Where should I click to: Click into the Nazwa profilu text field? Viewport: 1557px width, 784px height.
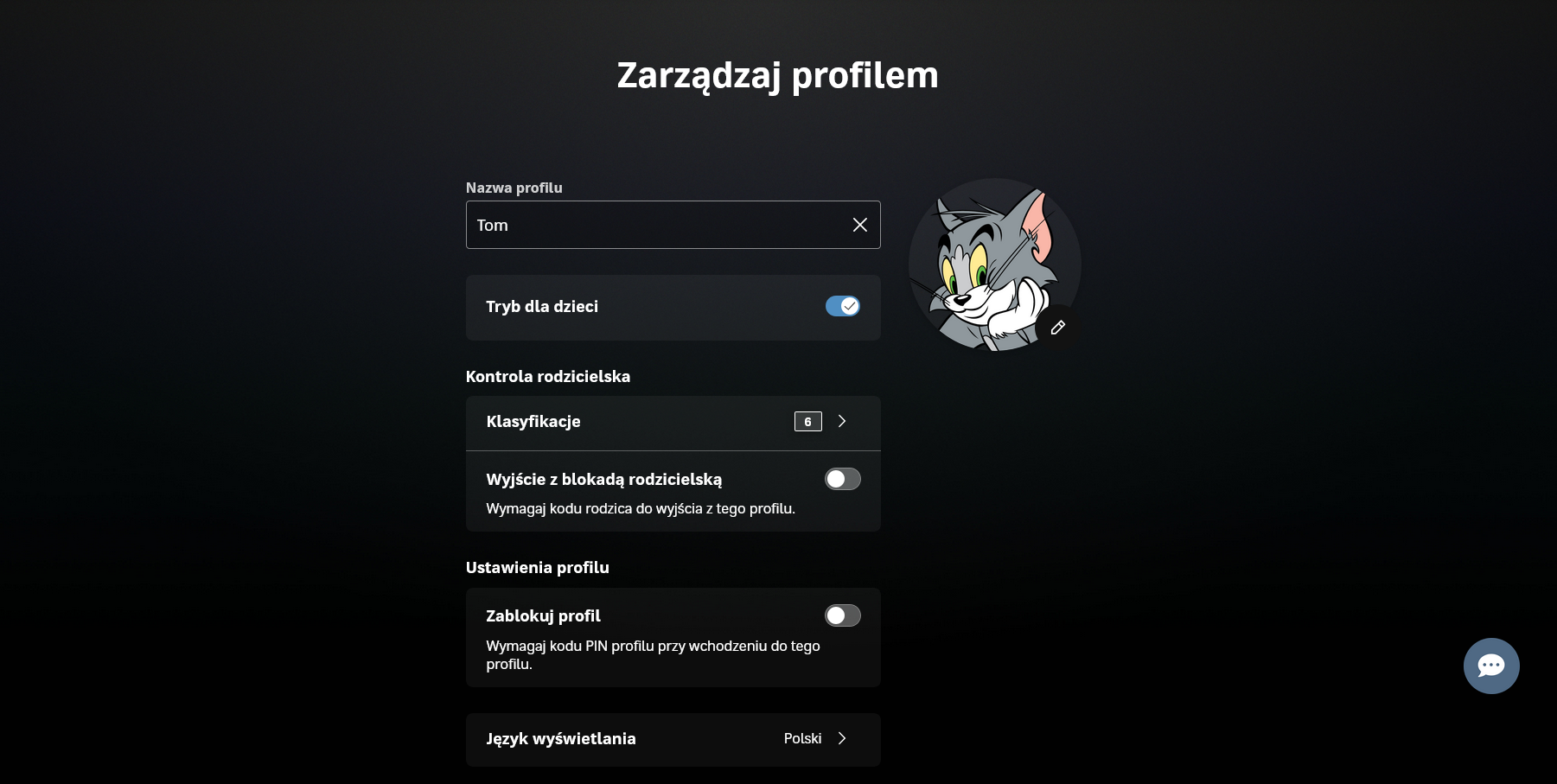657,225
